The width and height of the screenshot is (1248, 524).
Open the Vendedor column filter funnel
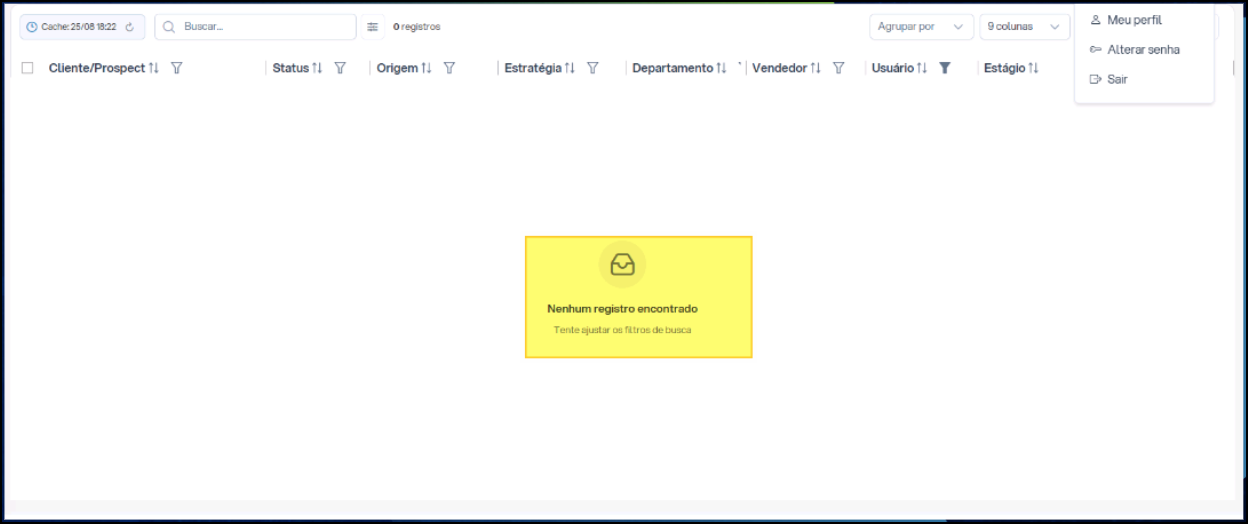click(839, 68)
